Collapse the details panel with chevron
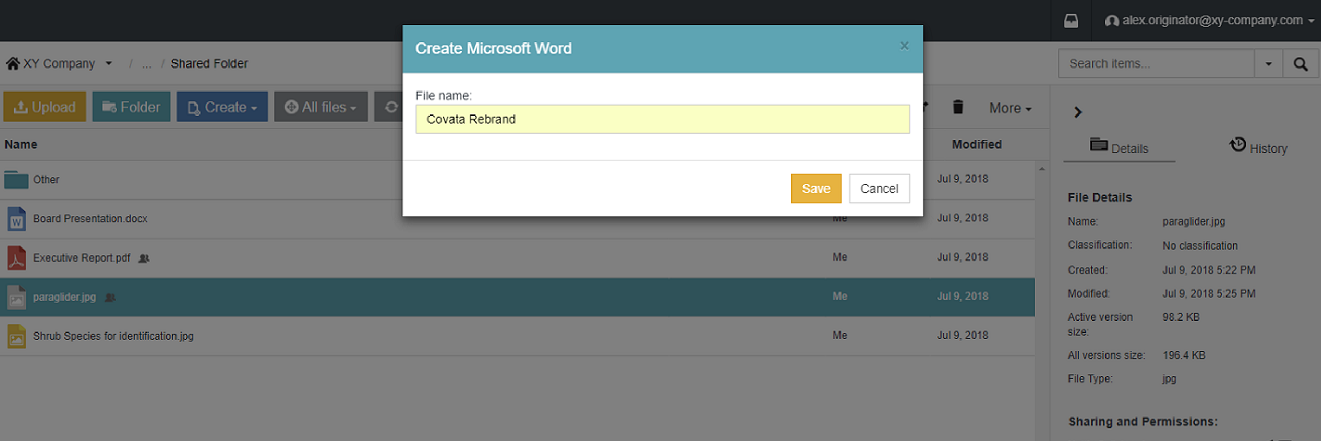 coord(1078,112)
